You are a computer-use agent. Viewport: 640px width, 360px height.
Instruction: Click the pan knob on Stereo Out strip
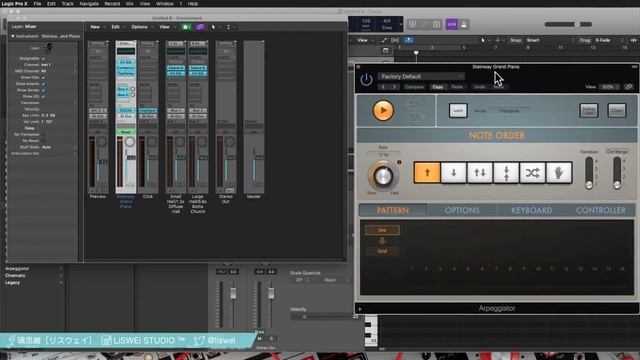[229, 142]
